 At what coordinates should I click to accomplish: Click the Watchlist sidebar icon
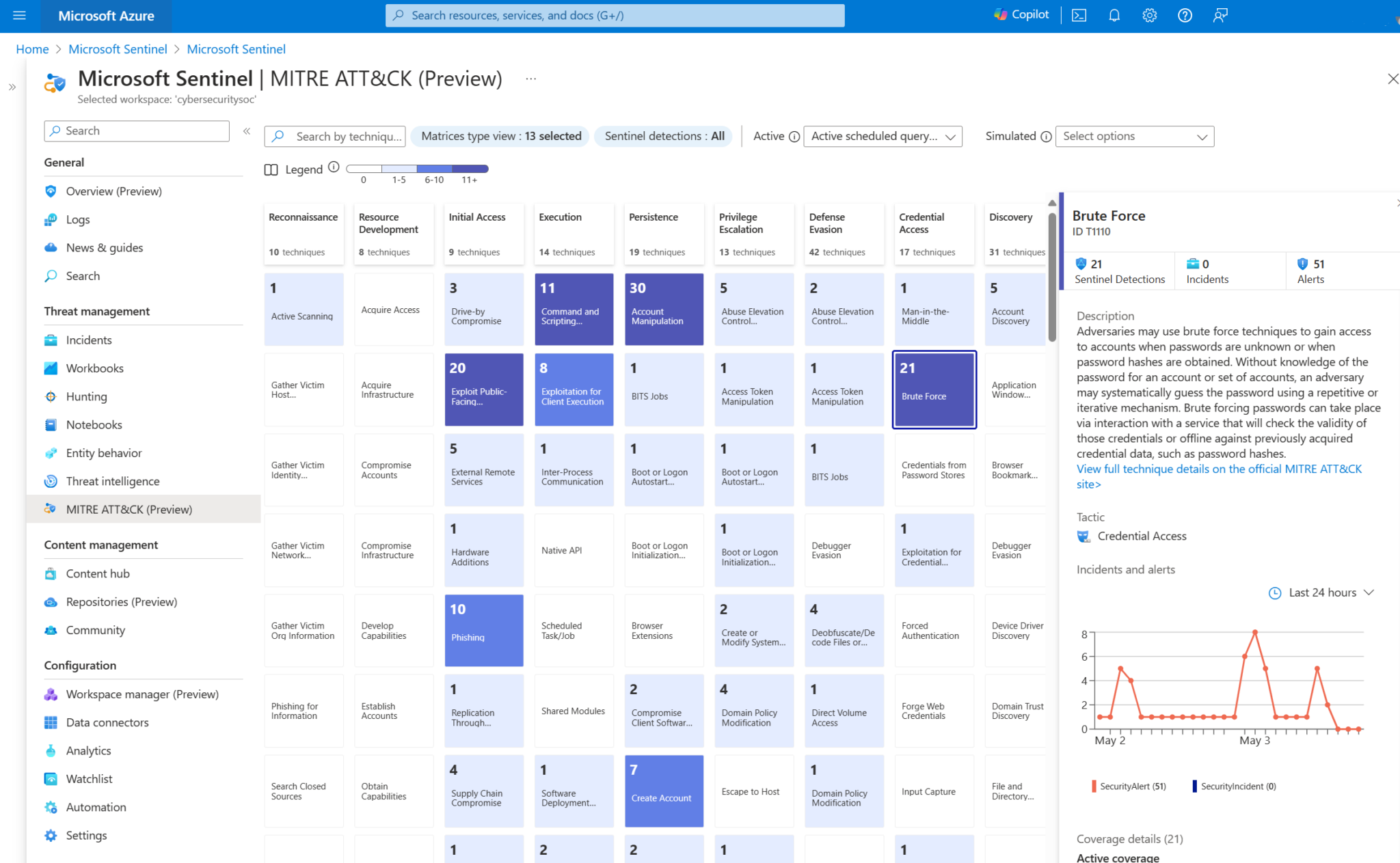tap(51, 779)
